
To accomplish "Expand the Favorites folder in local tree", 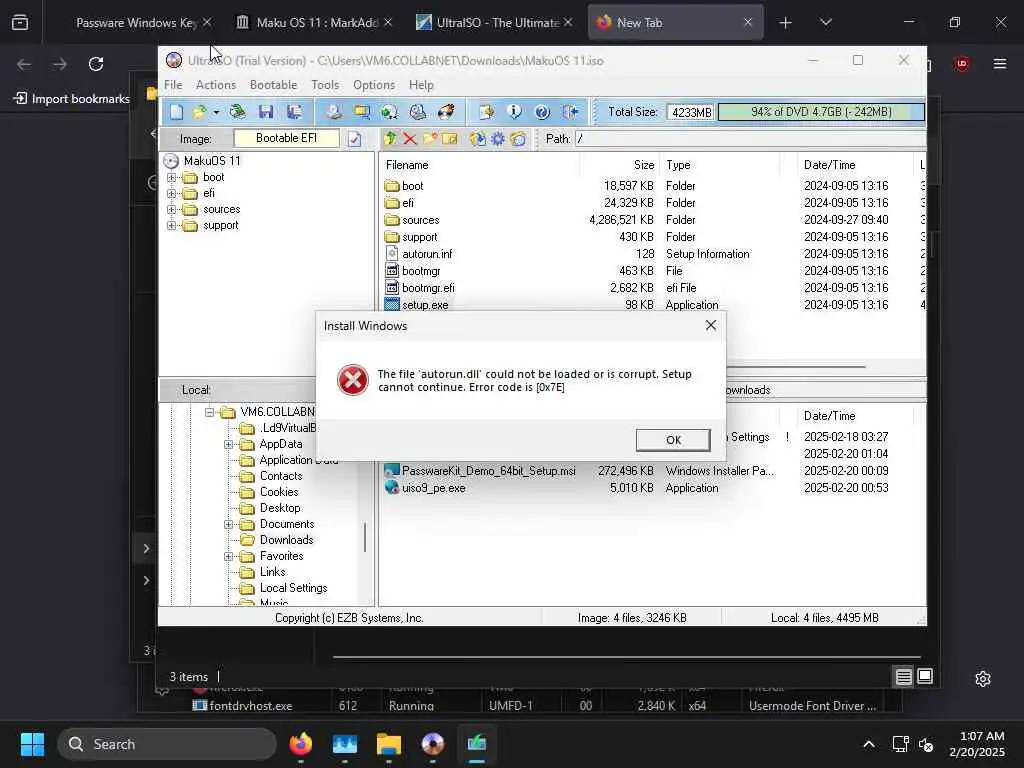I will (229, 556).
